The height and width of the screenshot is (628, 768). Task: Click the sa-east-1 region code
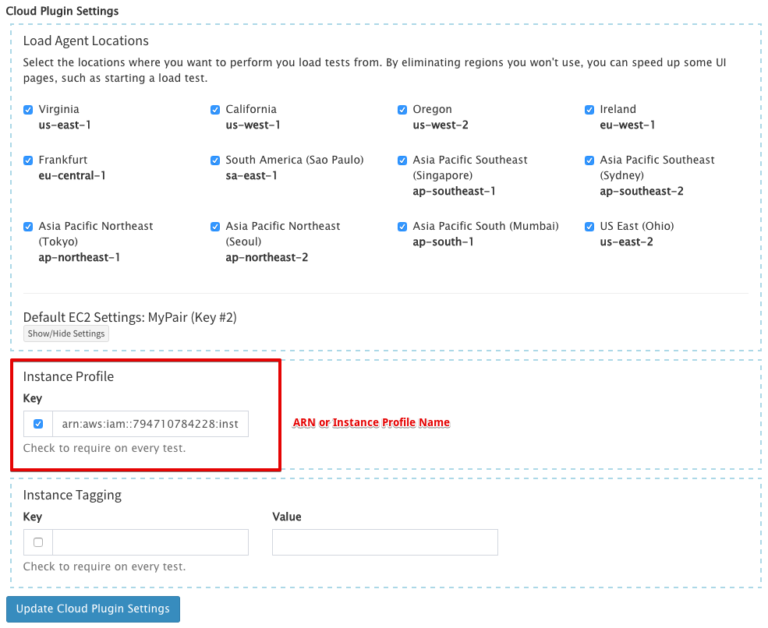251,175
